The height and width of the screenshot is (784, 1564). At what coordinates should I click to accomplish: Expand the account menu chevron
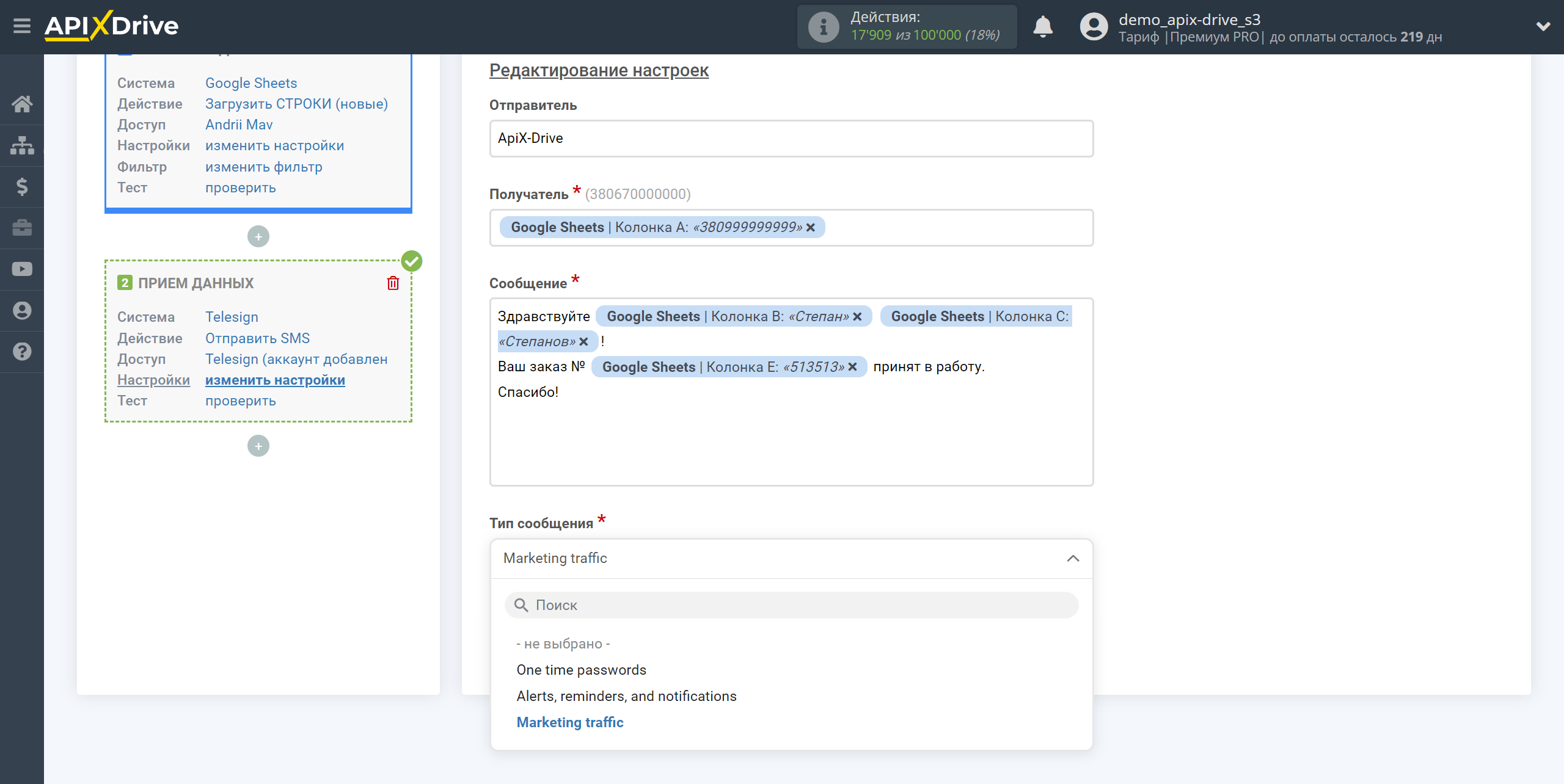point(1543,26)
